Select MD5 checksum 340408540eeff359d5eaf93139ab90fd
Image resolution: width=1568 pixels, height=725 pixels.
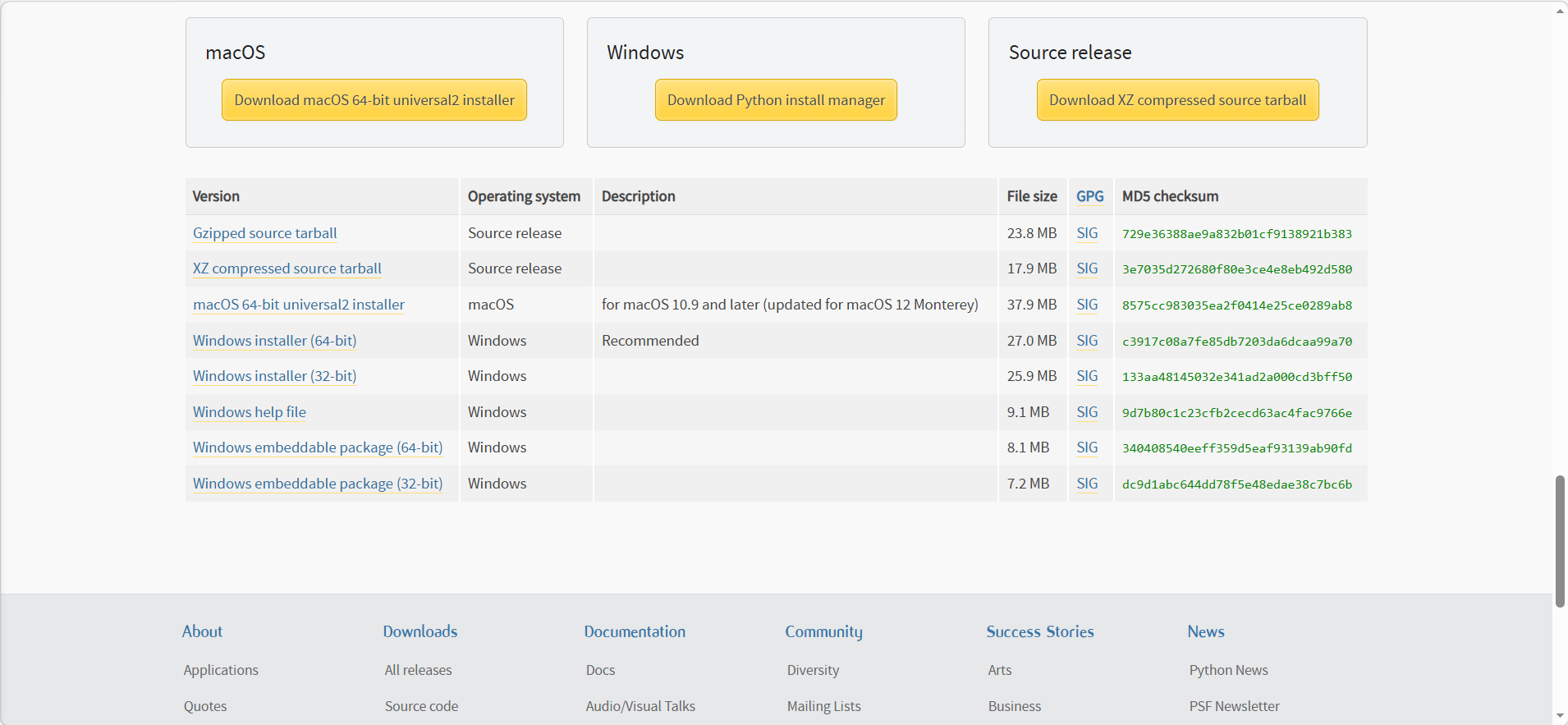[1237, 448]
